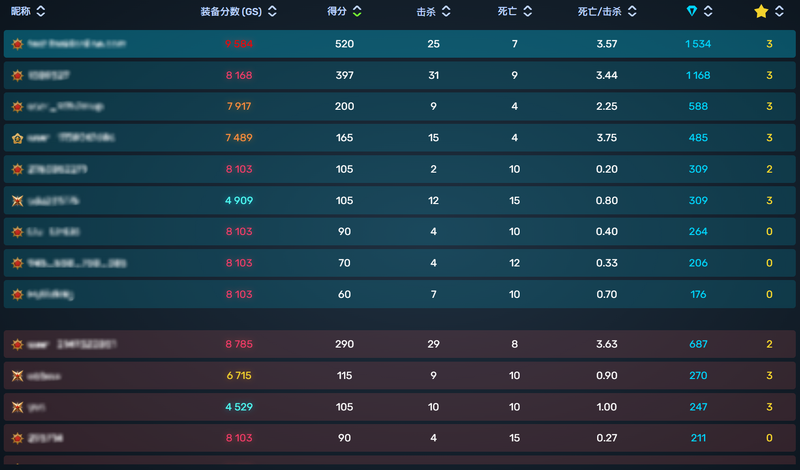This screenshot has height=470, width=800.
Task: Click the gear score value 8 168
Action: click(x=239, y=76)
